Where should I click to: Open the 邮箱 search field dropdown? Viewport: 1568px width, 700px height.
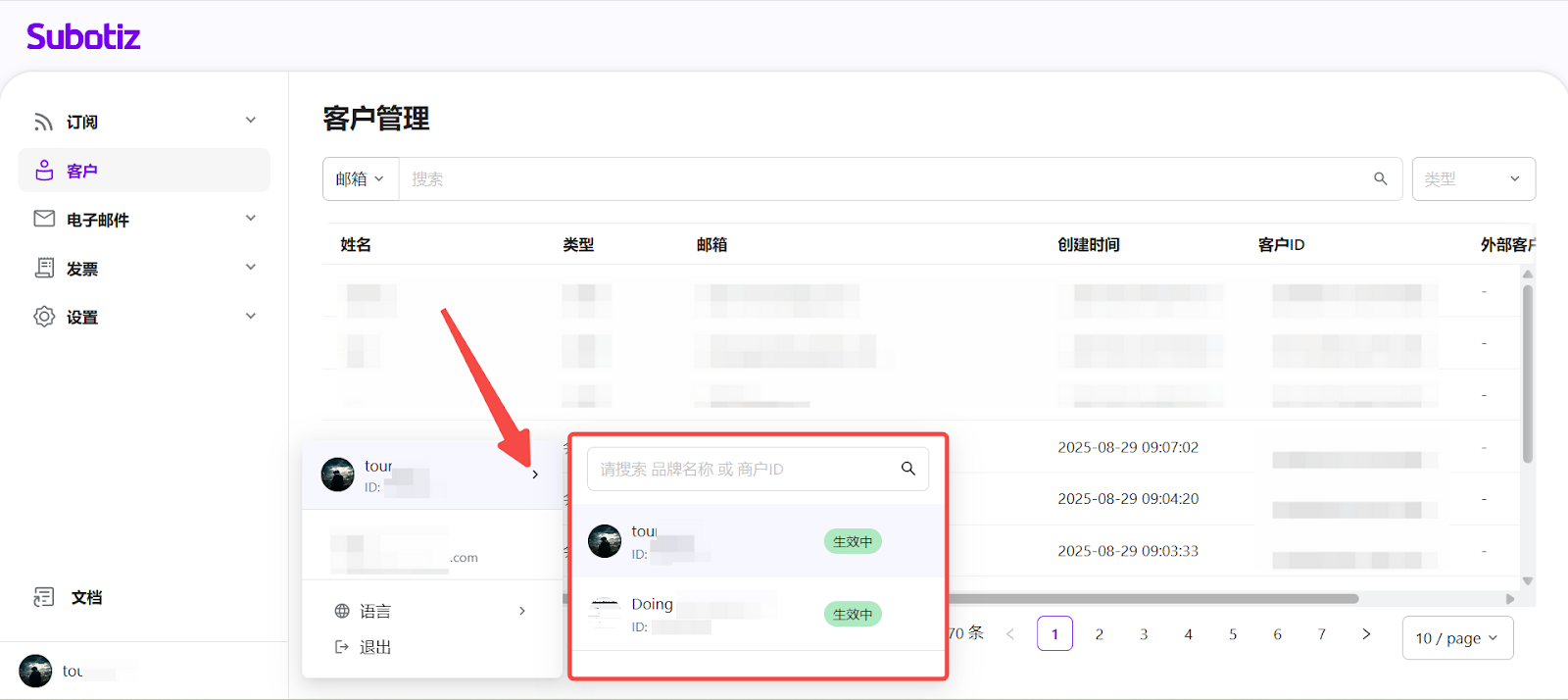[360, 178]
